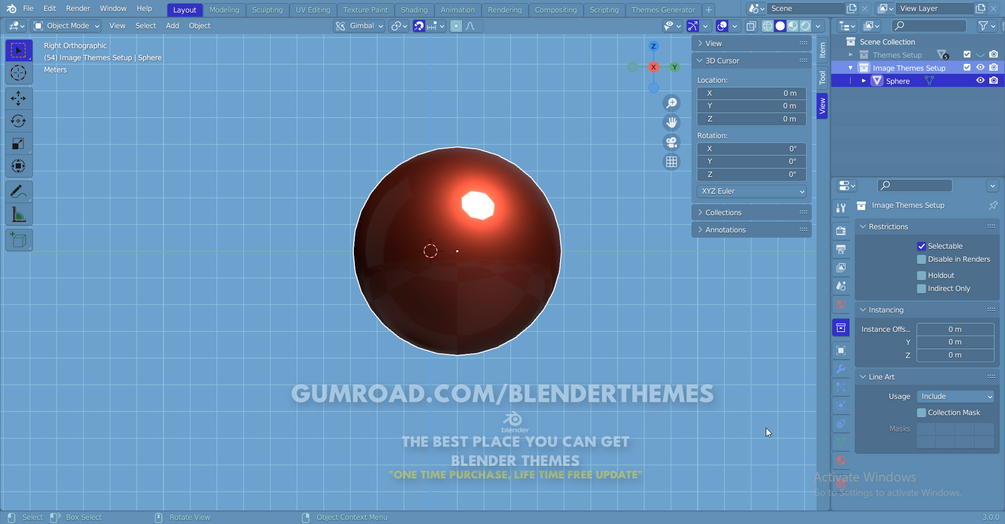Open the Gimbal orientation dropdown
Screen dimensions: 1005x524
[360, 26]
